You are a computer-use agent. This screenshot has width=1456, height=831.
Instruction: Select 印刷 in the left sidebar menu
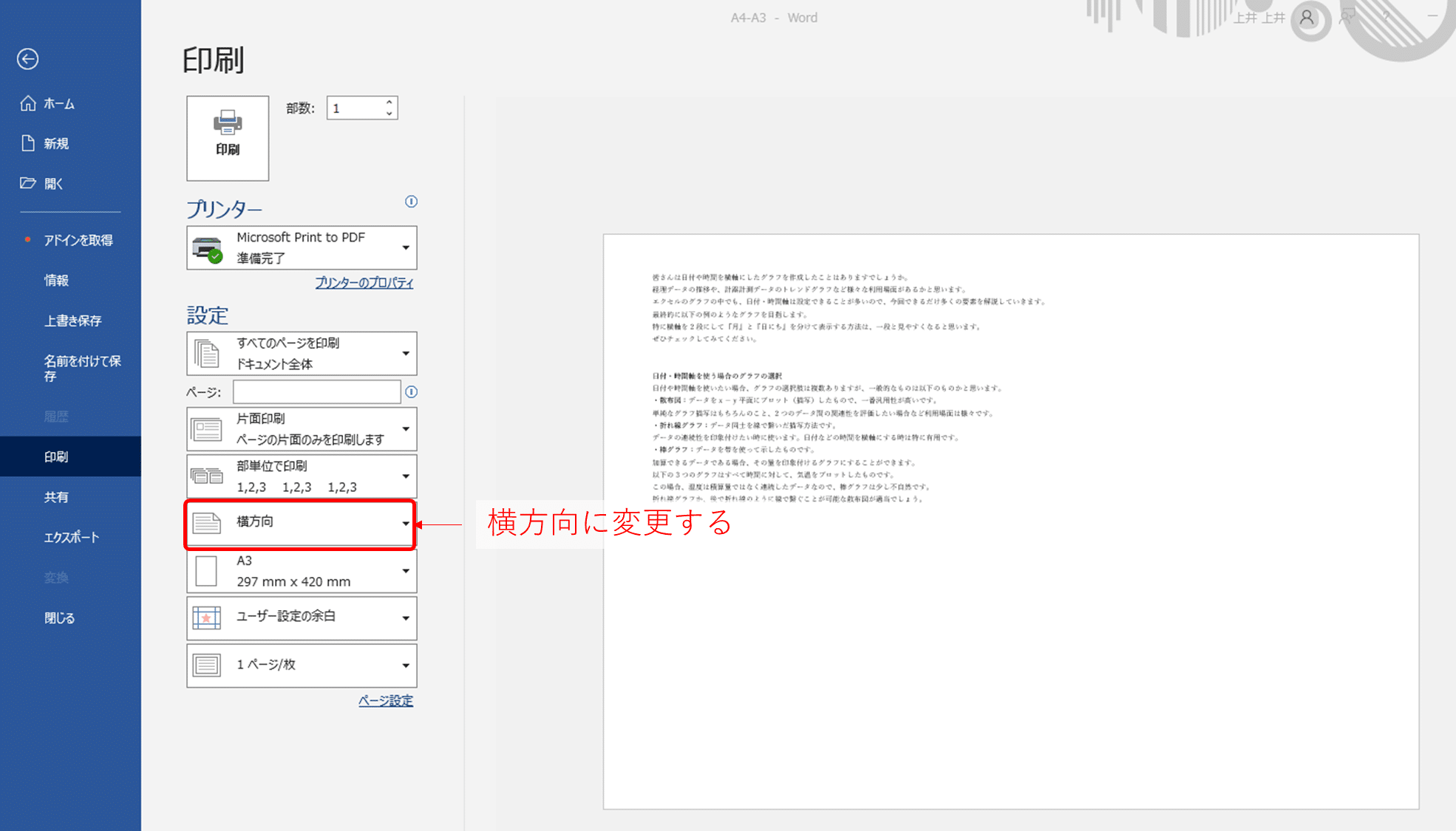click(x=55, y=456)
